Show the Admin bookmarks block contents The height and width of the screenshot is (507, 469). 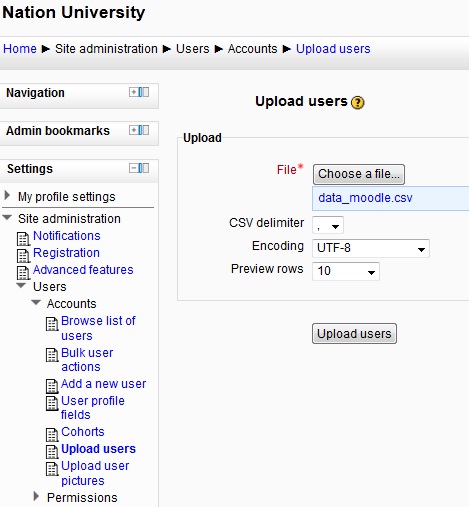[134, 130]
